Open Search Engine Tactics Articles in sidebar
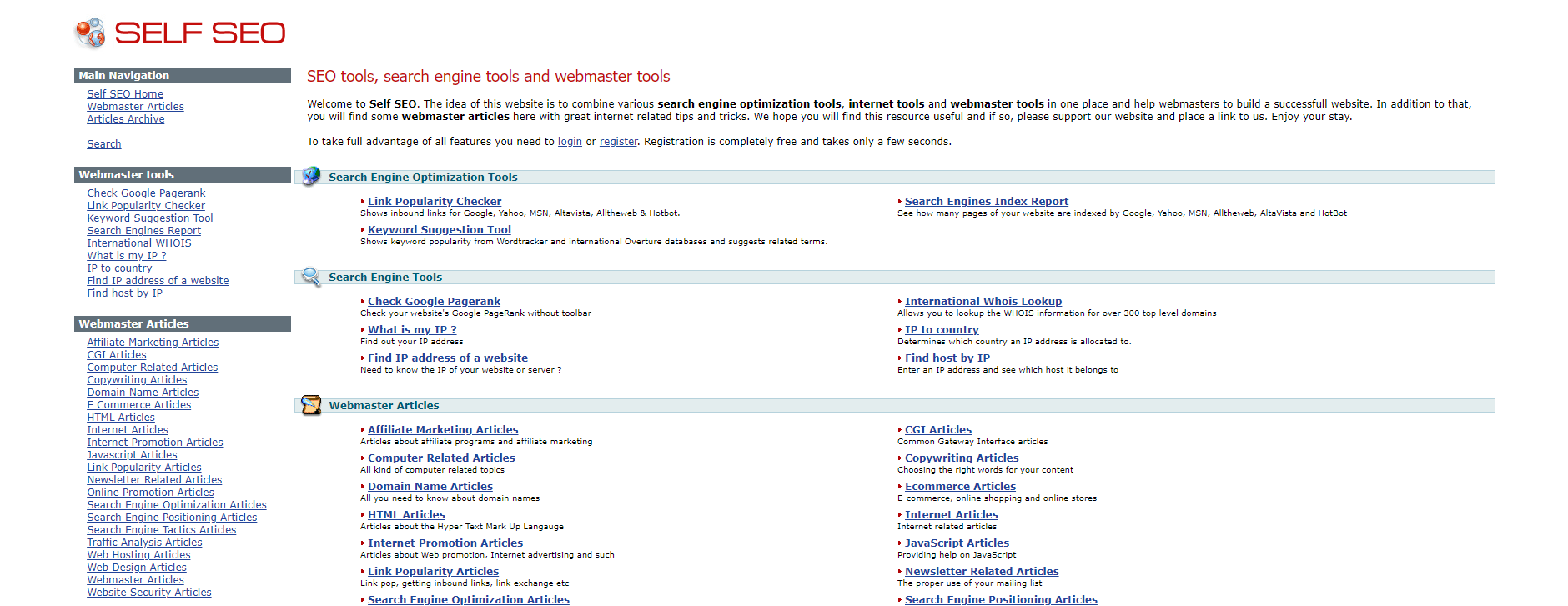The image size is (1568, 606). click(x=162, y=530)
